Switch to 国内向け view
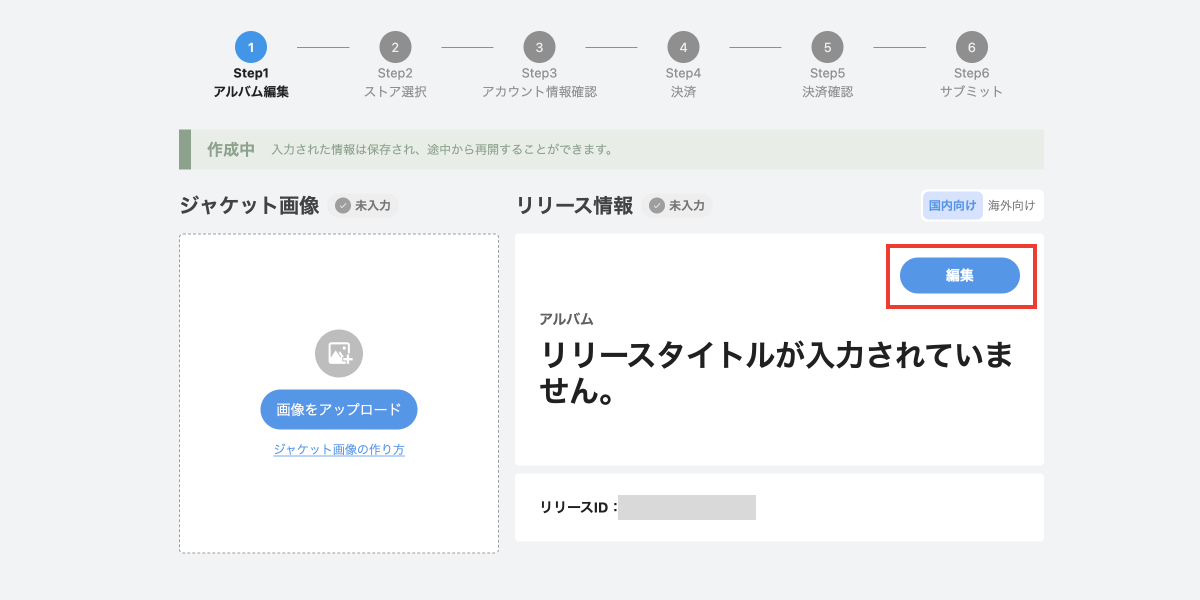The image size is (1200, 600). click(x=952, y=206)
